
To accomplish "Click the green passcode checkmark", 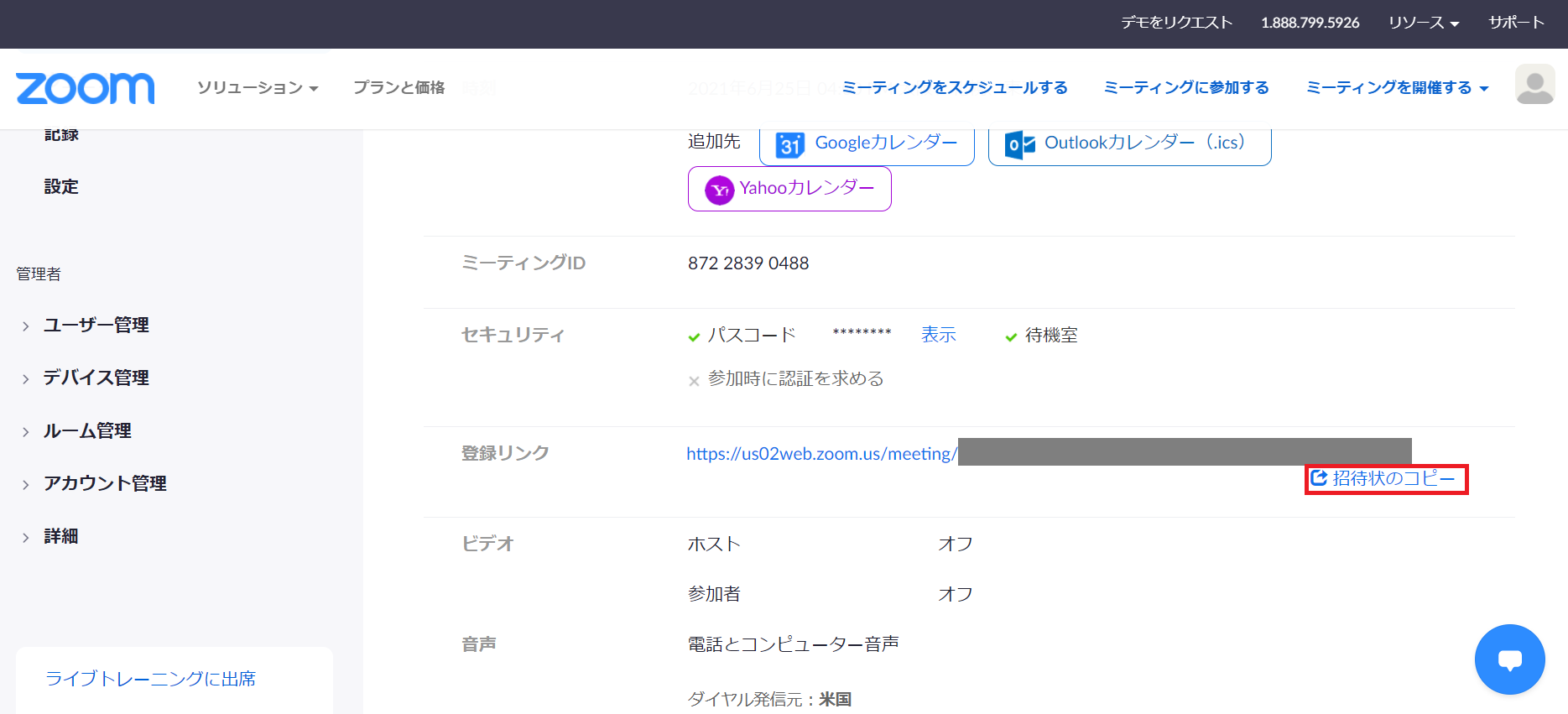I will coord(694,337).
